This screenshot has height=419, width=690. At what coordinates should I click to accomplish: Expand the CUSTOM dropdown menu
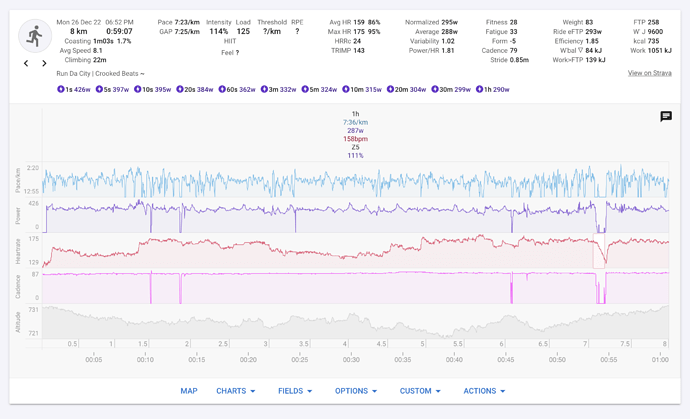(420, 391)
